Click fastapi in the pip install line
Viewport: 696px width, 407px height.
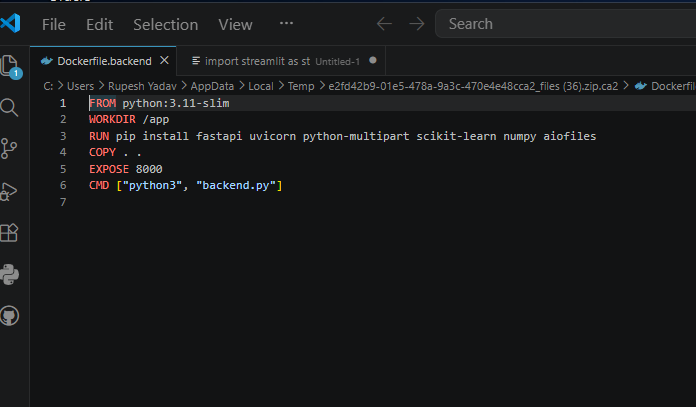click(x=219, y=136)
